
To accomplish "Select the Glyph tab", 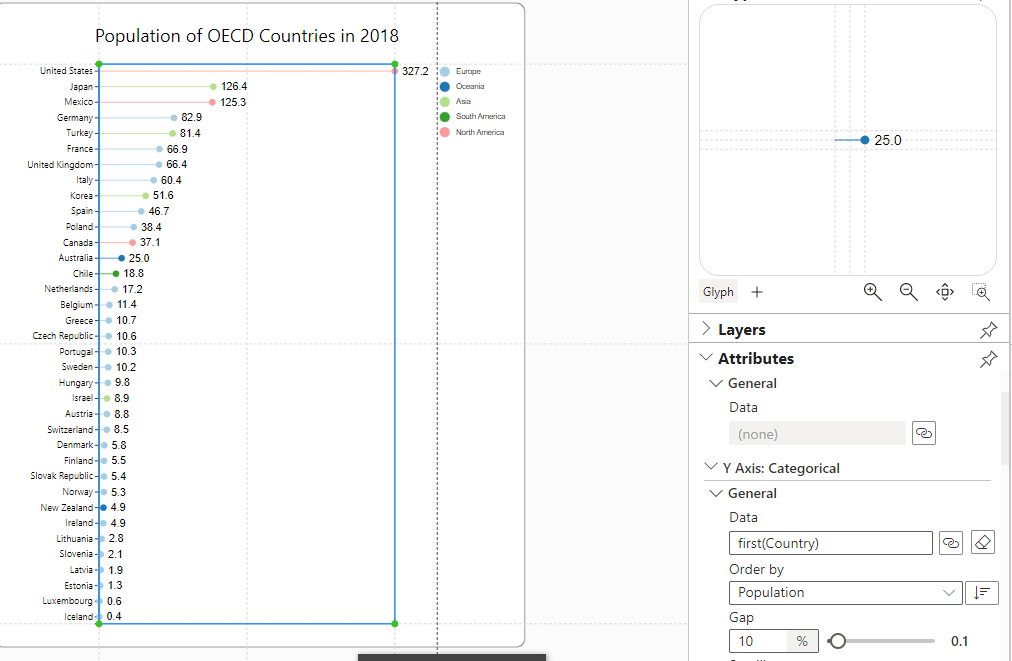I will (x=718, y=292).
